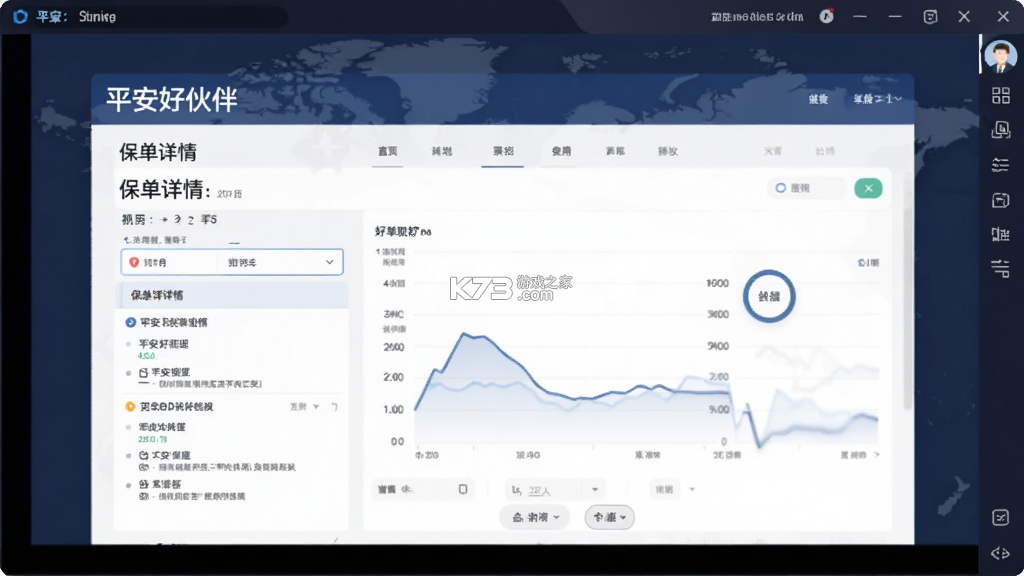Click the blue circle section icon
Image resolution: width=1024 pixels, height=576 pixels.
[130, 322]
